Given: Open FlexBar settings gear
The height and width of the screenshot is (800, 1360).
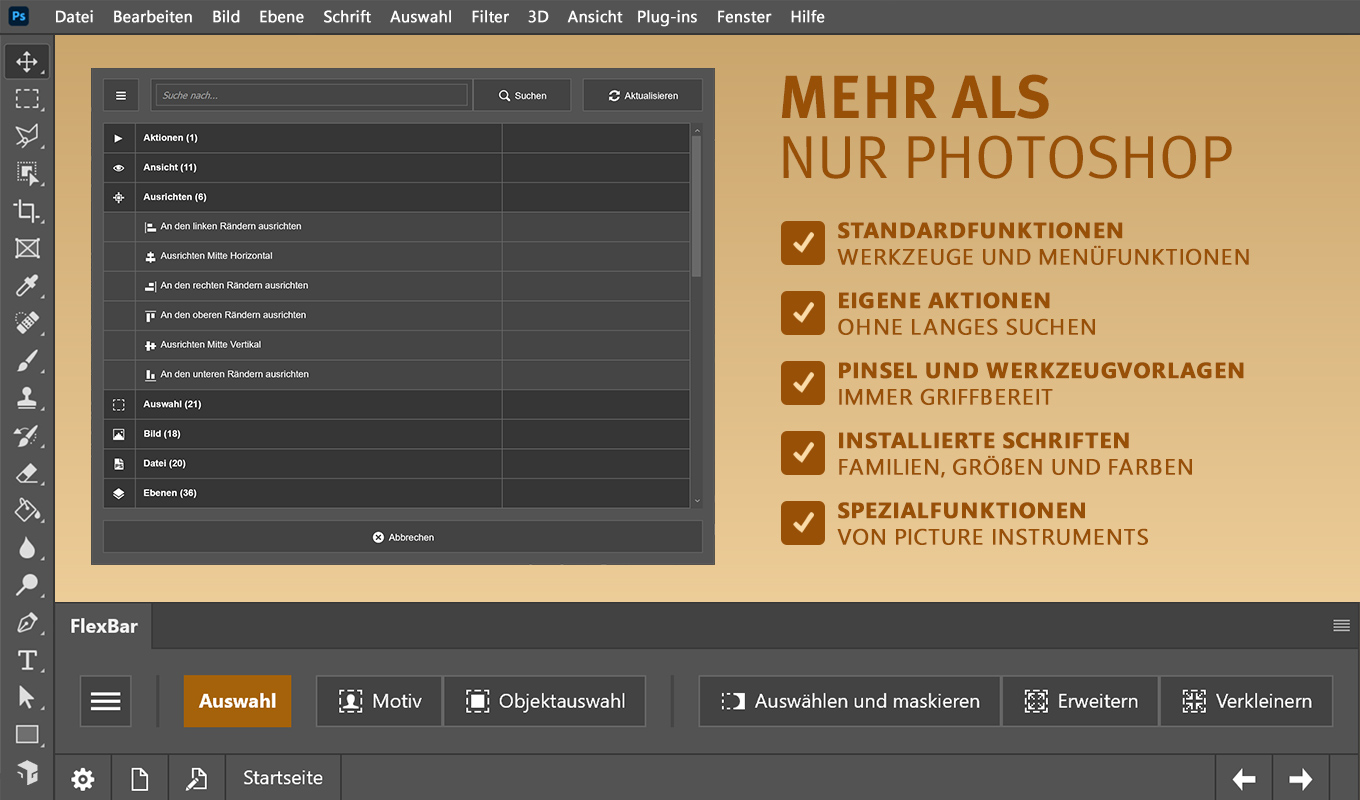Looking at the screenshot, I should pyautogui.click(x=83, y=779).
